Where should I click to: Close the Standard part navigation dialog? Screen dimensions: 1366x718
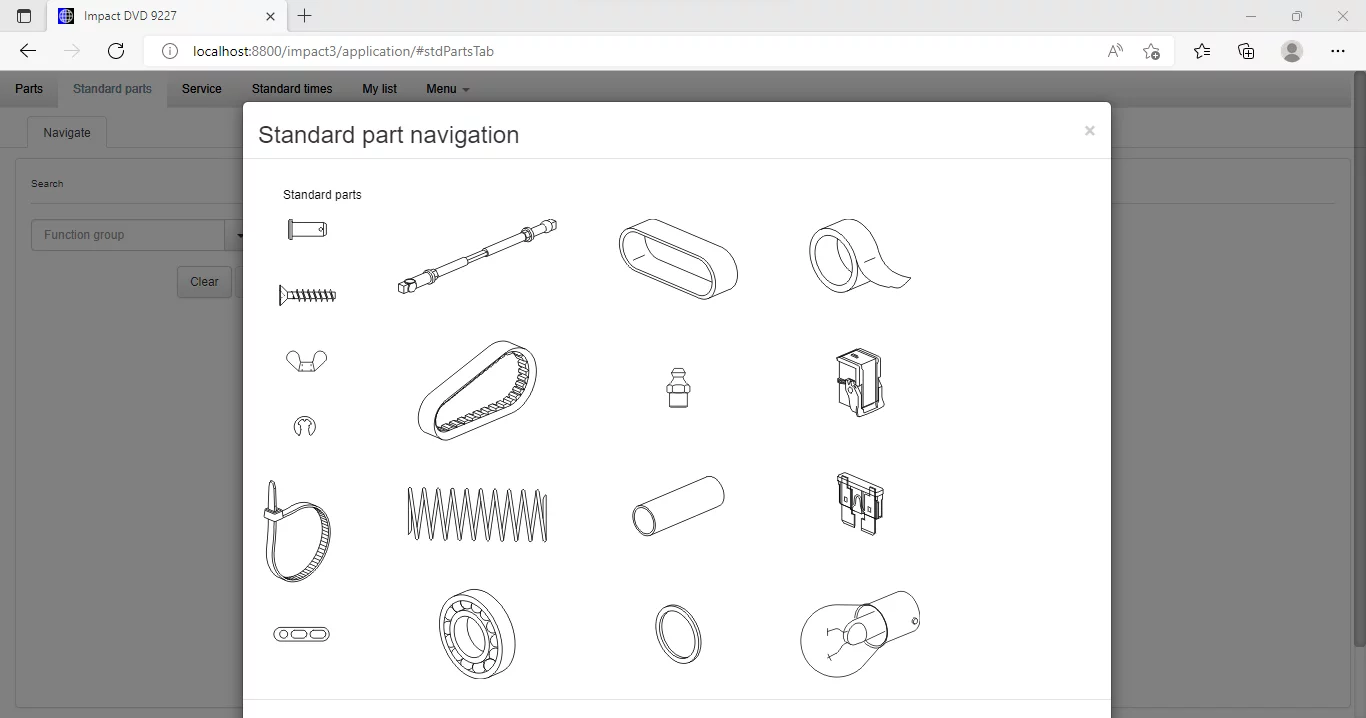pyautogui.click(x=1090, y=131)
